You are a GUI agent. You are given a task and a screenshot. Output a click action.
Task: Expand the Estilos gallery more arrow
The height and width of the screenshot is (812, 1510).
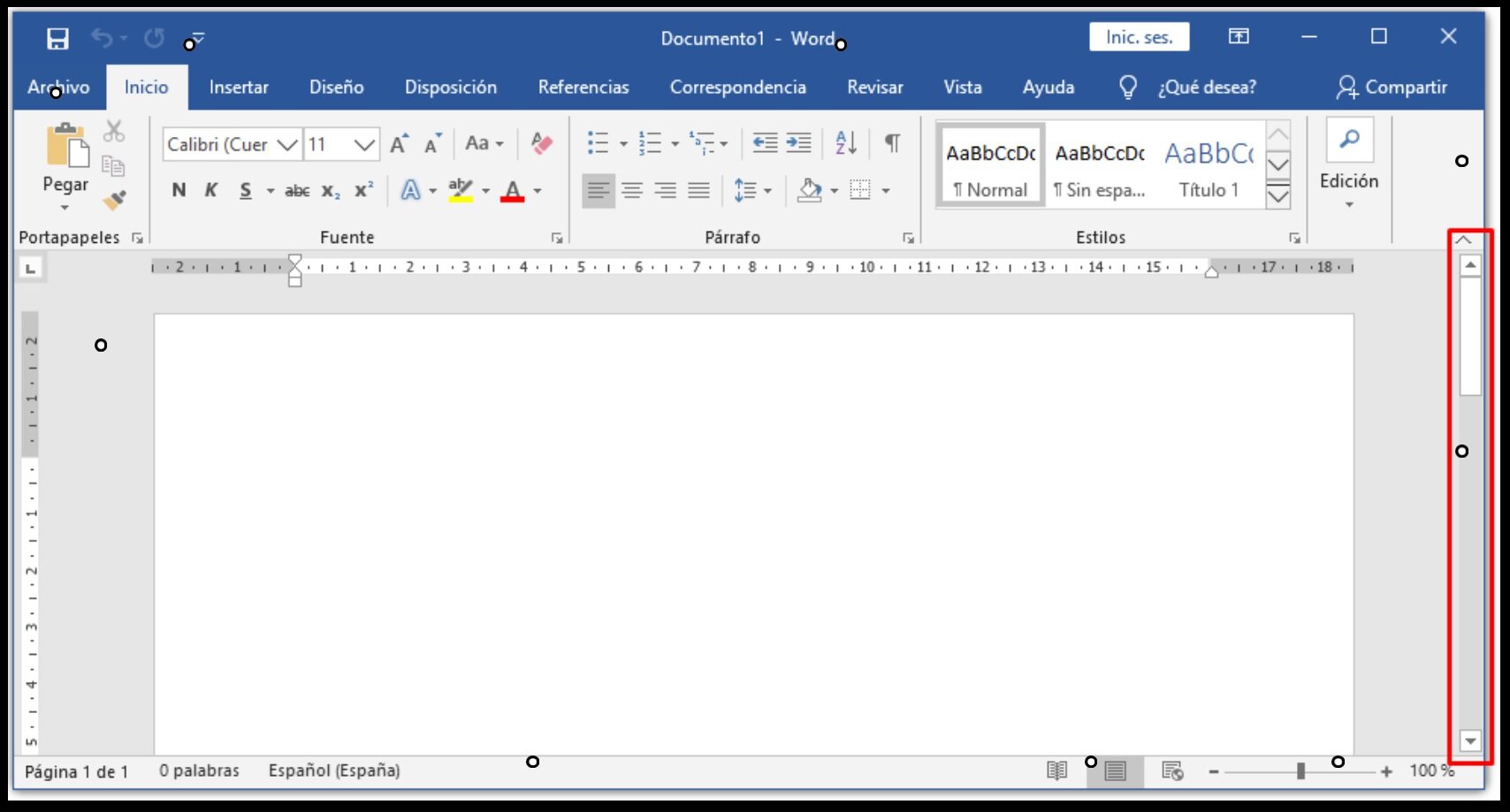[1278, 195]
